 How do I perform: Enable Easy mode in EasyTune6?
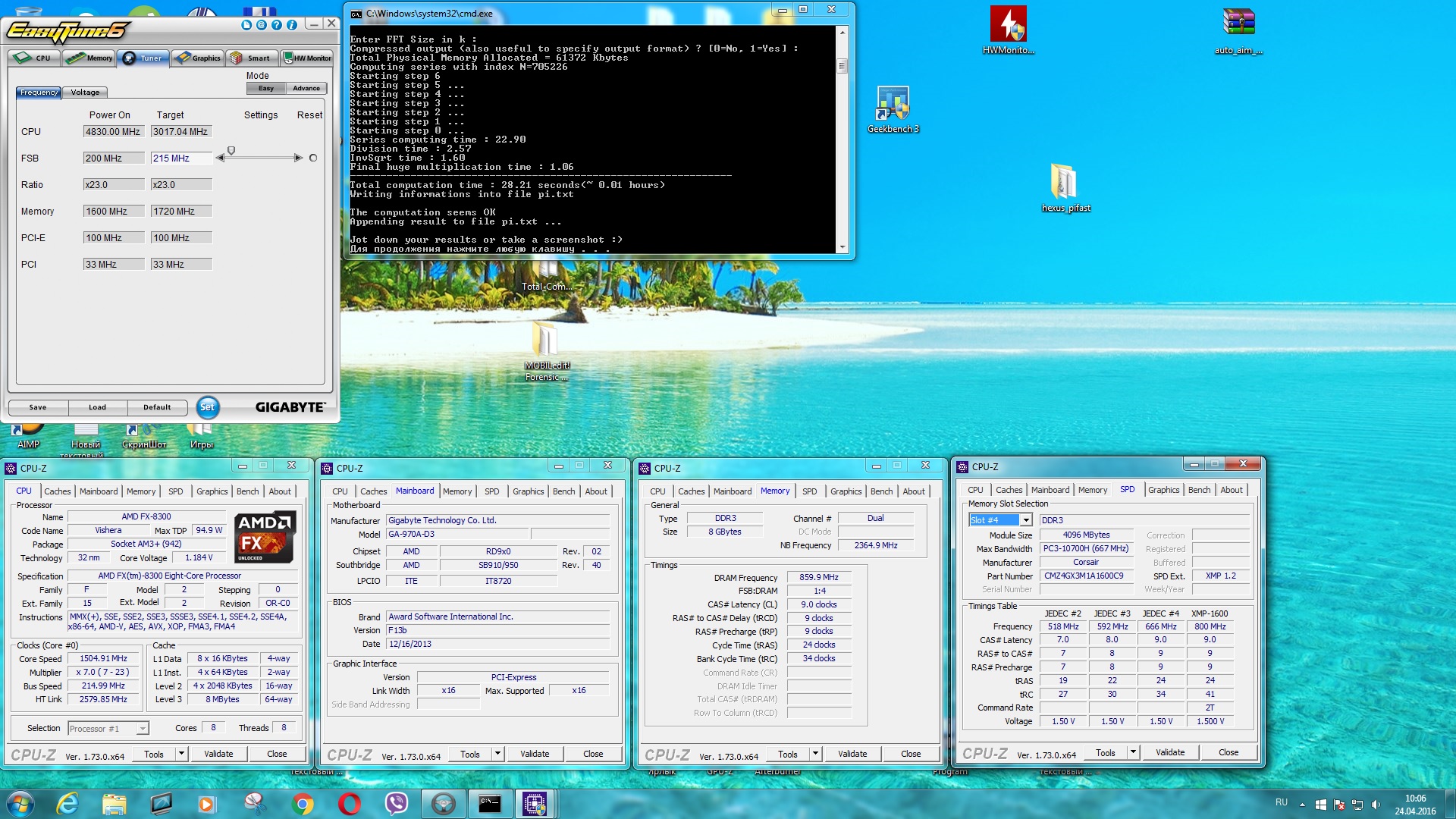click(x=266, y=89)
